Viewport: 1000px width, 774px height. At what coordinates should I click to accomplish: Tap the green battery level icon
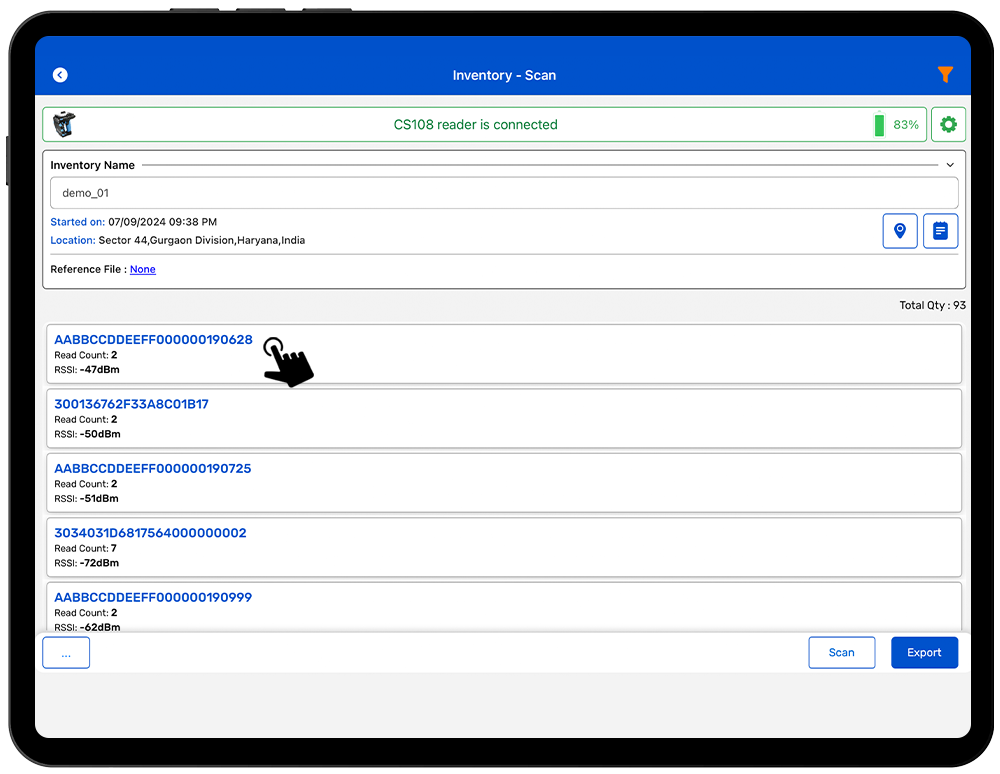(x=879, y=125)
